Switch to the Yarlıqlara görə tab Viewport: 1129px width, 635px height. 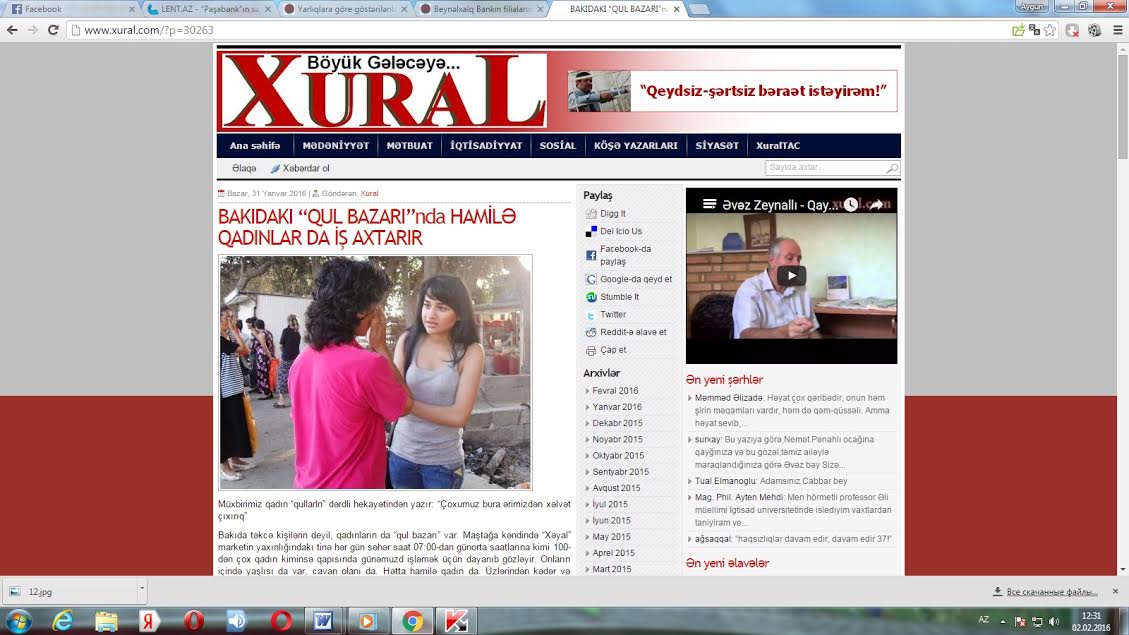[345, 9]
